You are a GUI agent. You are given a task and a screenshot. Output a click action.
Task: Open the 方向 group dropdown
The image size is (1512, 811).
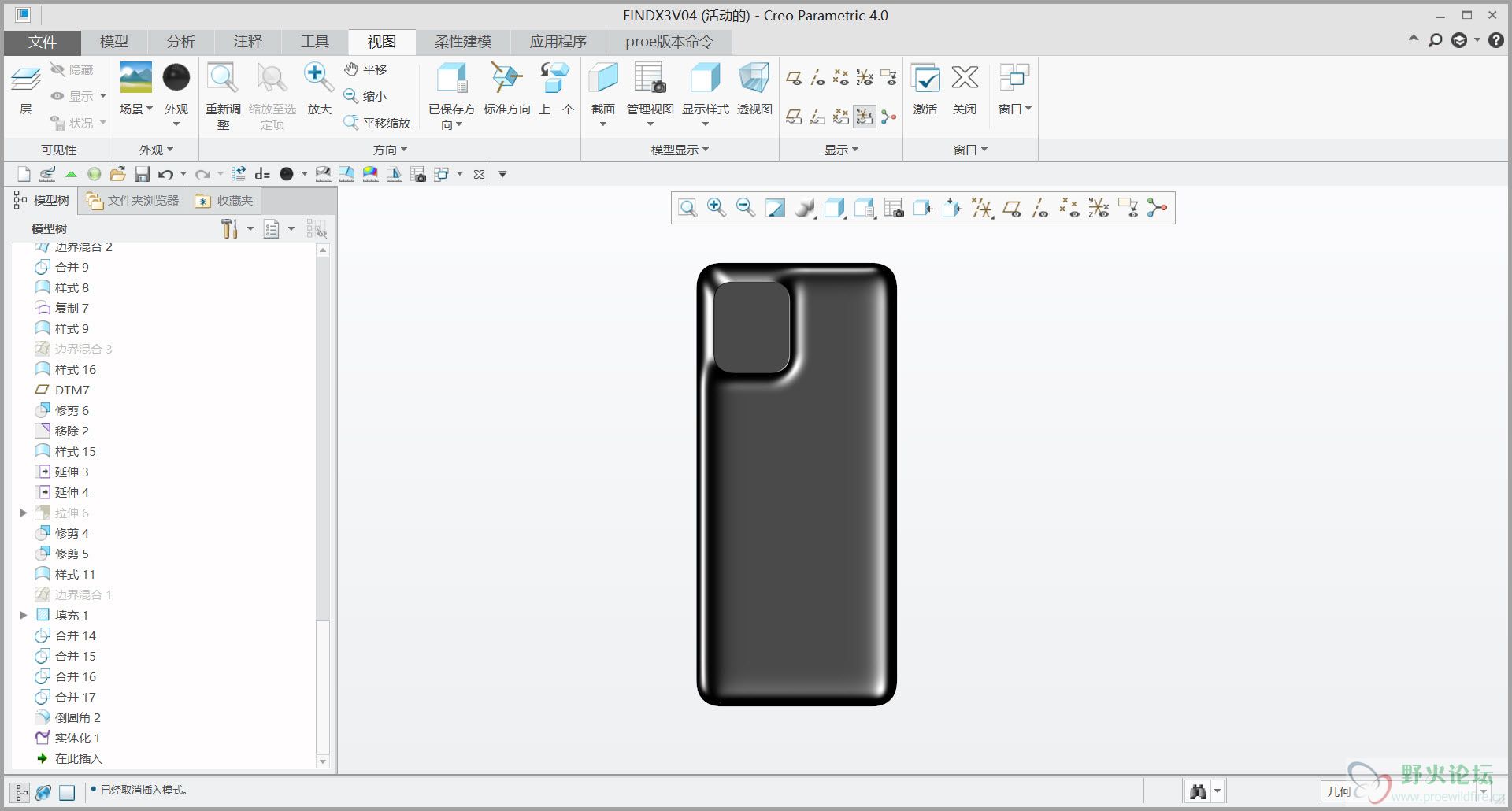[390, 150]
